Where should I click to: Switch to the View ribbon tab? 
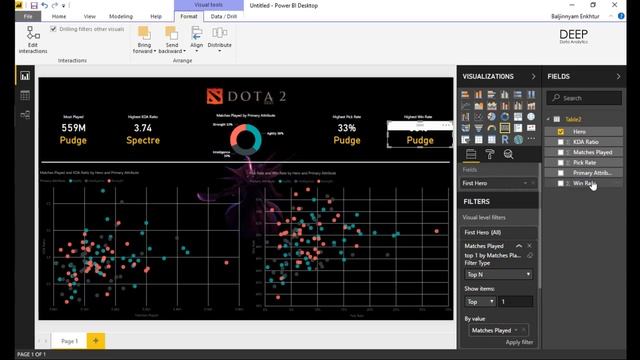pos(89,16)
